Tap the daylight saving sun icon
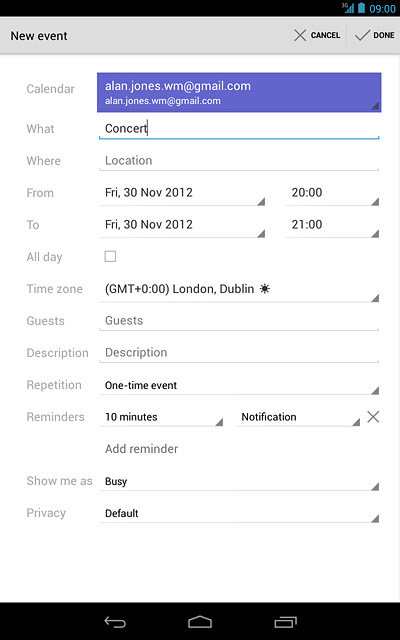 [265, 289]
